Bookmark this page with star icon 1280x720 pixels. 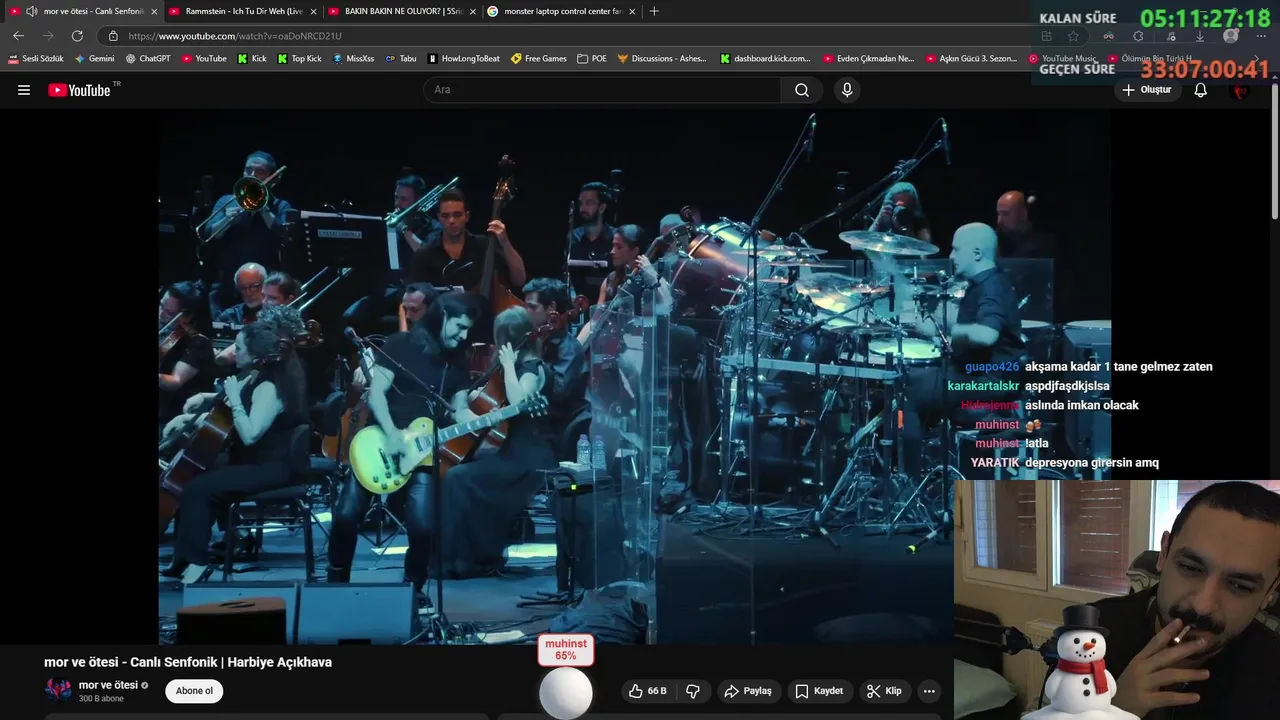coord(1073,36)
